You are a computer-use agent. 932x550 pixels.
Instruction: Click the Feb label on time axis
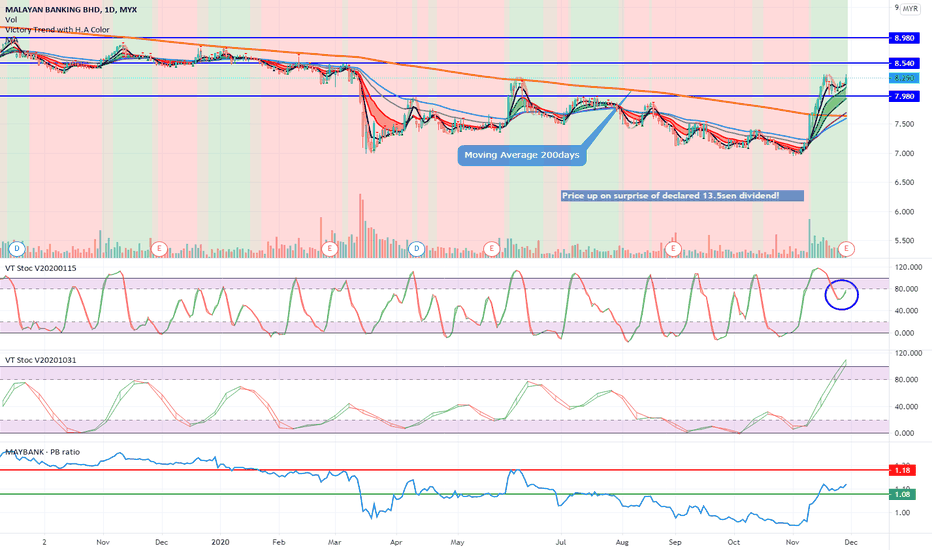pyautogui.click(x=278, y=542)
